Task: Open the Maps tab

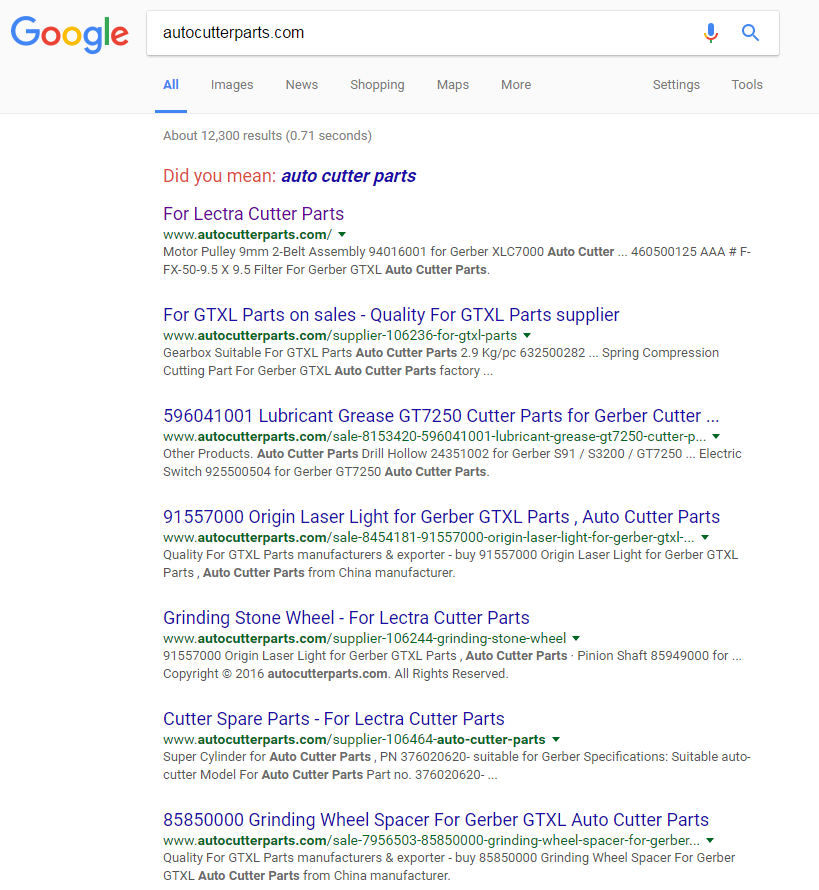Action: (453, 85)
